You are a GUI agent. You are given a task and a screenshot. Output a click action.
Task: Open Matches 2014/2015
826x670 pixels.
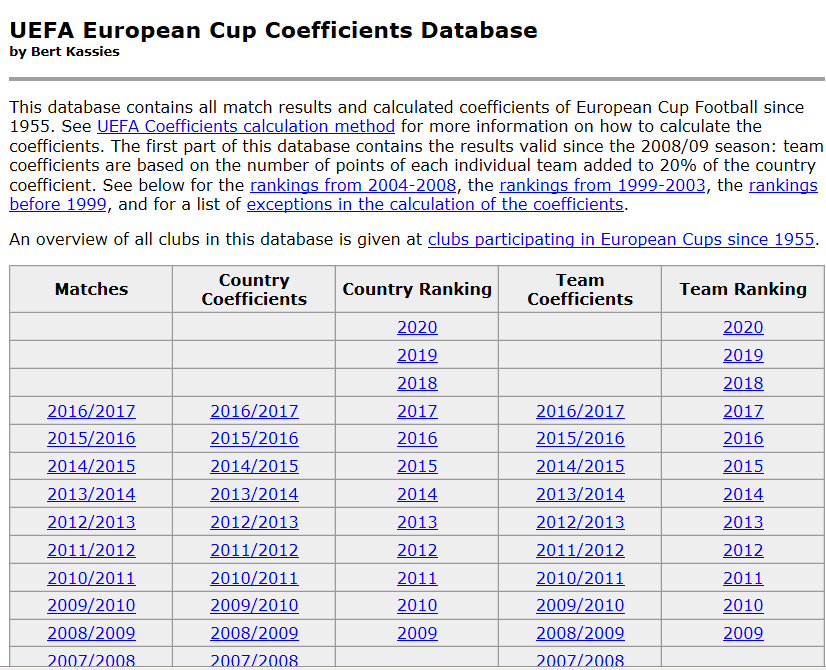pyautogui.click(x=92, y=466)
